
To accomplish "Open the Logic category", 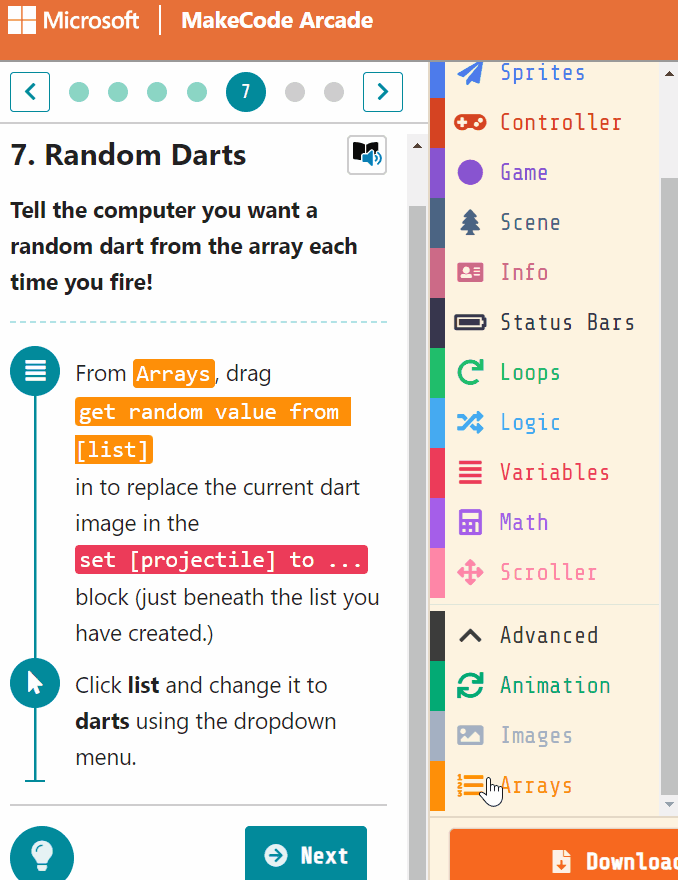I will coord(529,422).
